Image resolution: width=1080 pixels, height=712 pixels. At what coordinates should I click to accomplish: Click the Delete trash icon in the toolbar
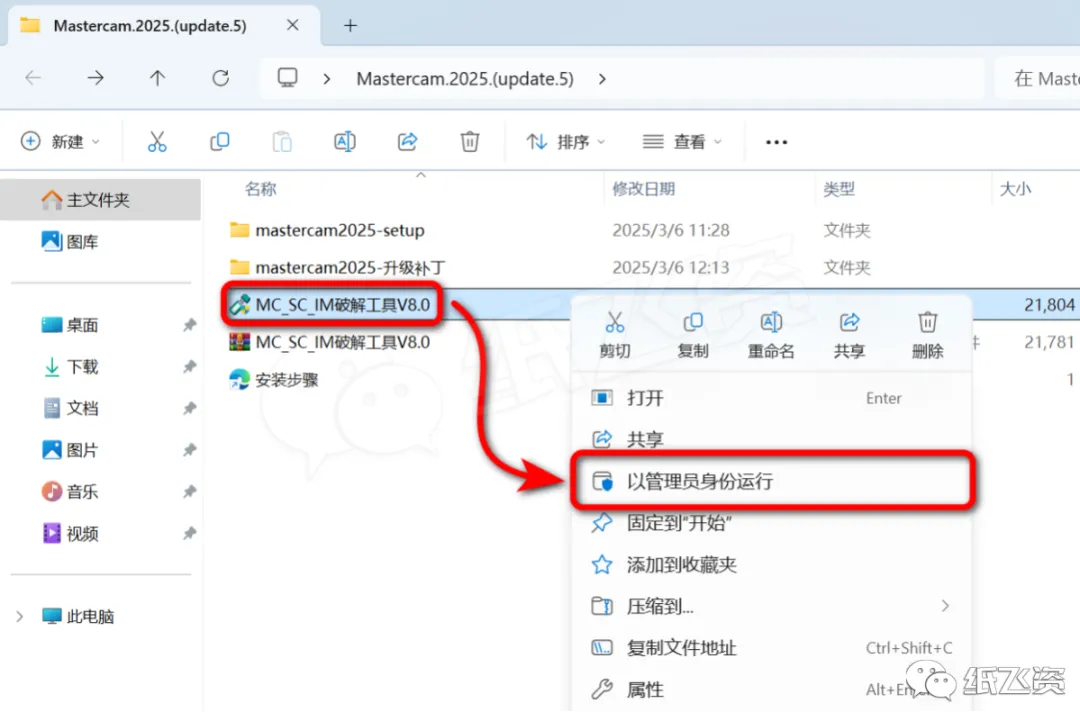click(x=470, y=142)
